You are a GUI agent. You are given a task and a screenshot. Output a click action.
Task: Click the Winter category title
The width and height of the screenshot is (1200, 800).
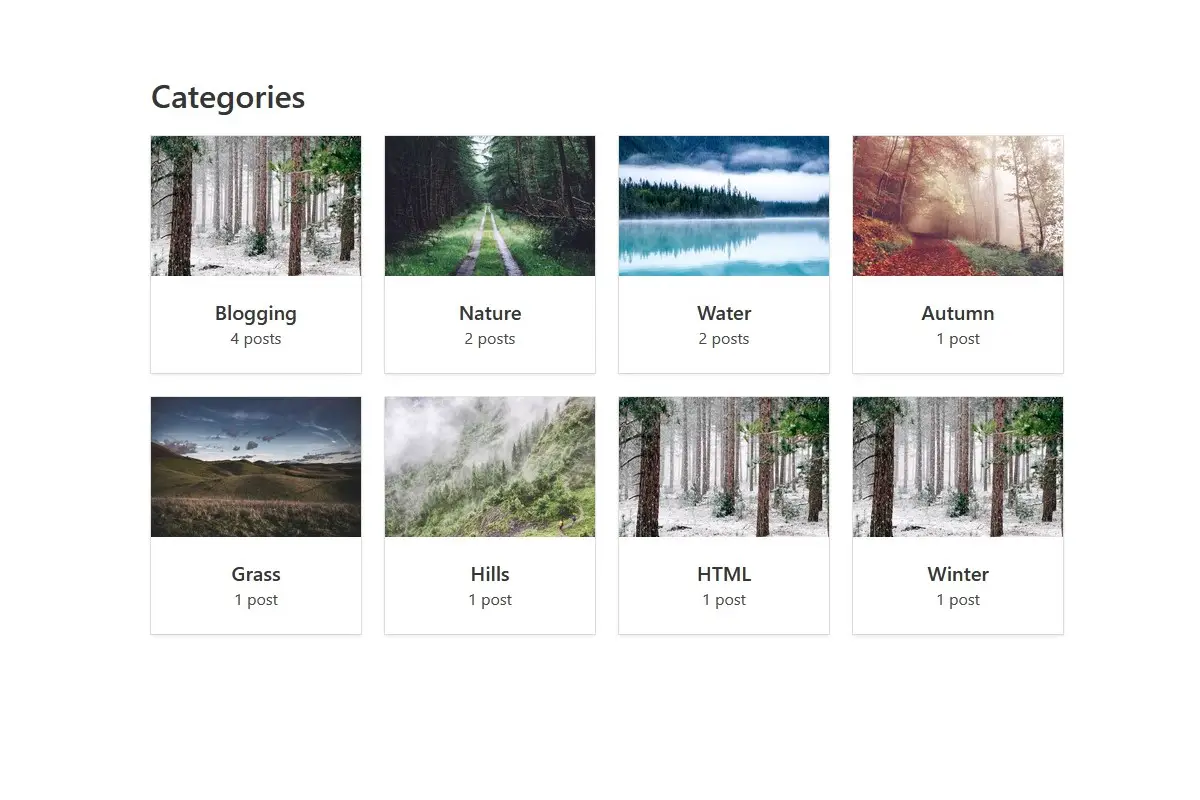(958, 574)
